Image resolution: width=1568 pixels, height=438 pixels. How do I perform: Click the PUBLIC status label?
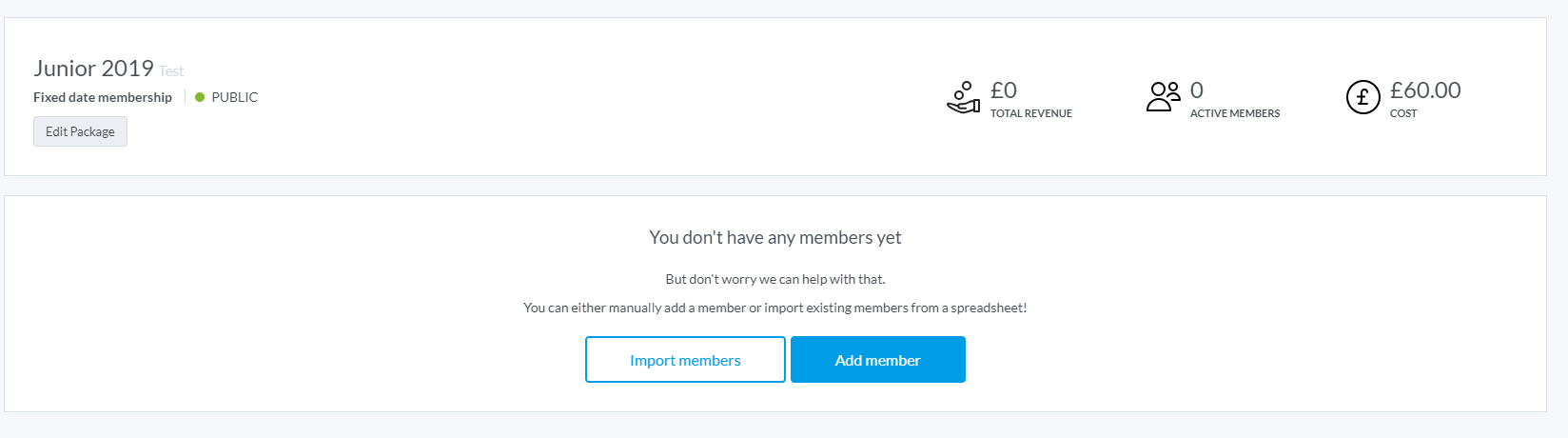pyautogui.click(x=234, y=97)
